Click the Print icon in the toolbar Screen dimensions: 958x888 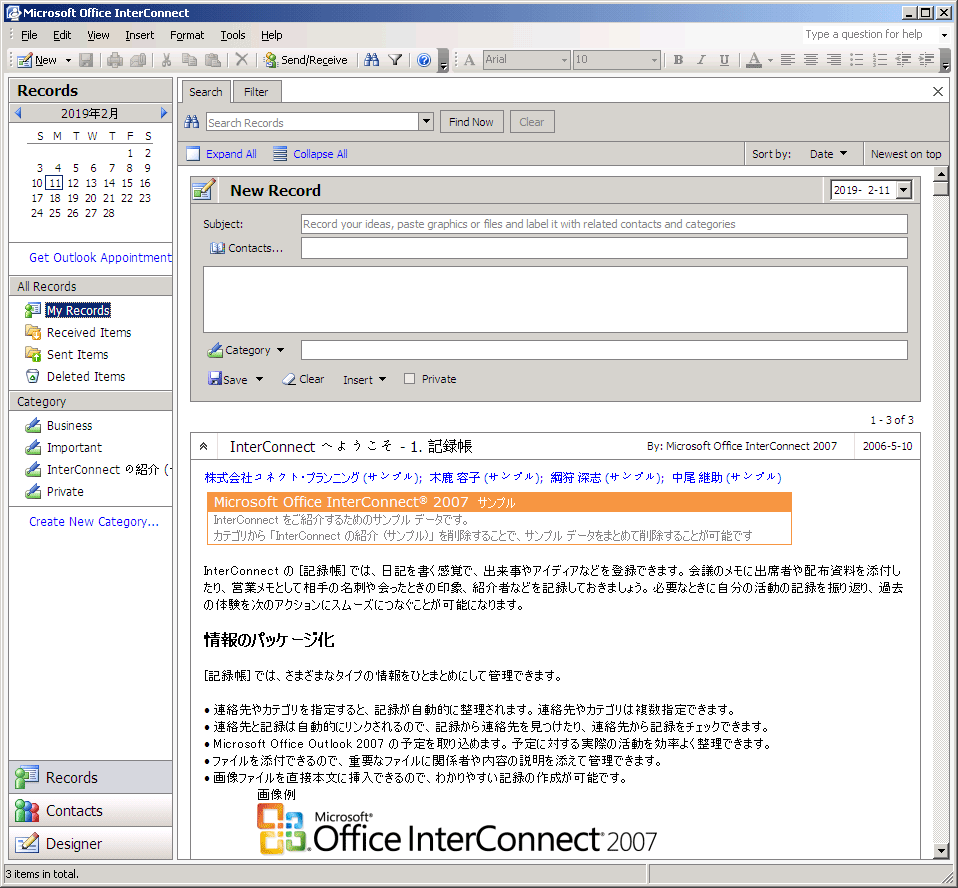coord(115,60)
